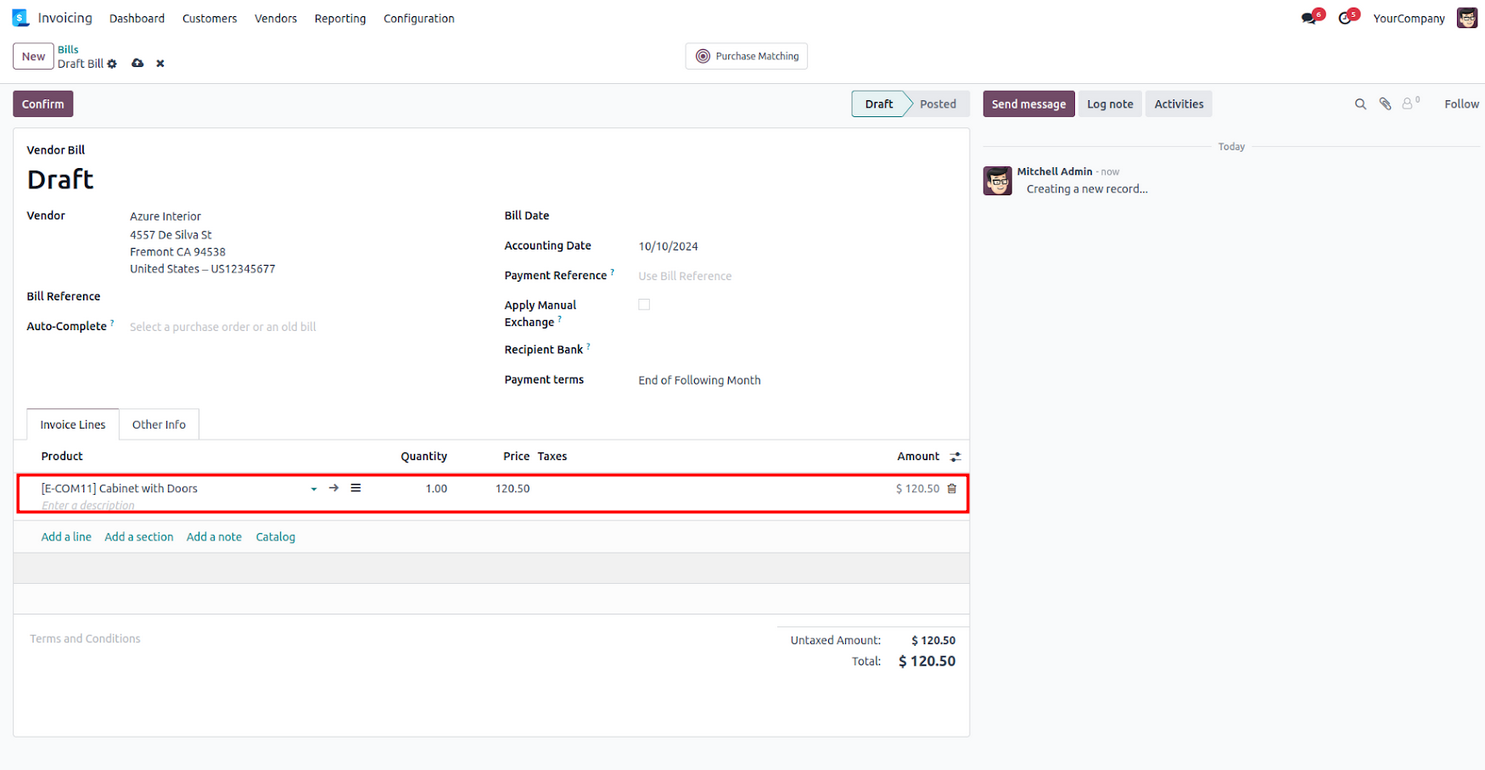
Task: Switch to the Other Info tab
Action: 159,425
